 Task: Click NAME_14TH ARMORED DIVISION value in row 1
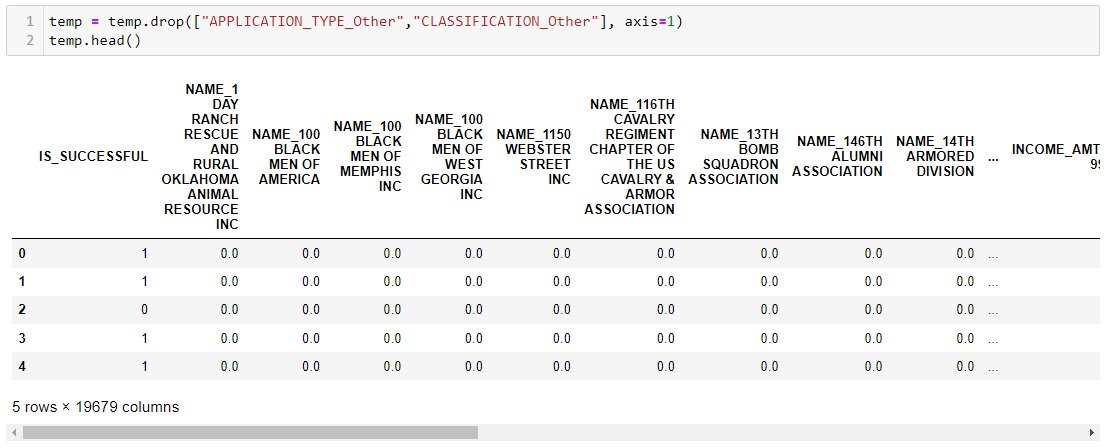tap(965, 282)
